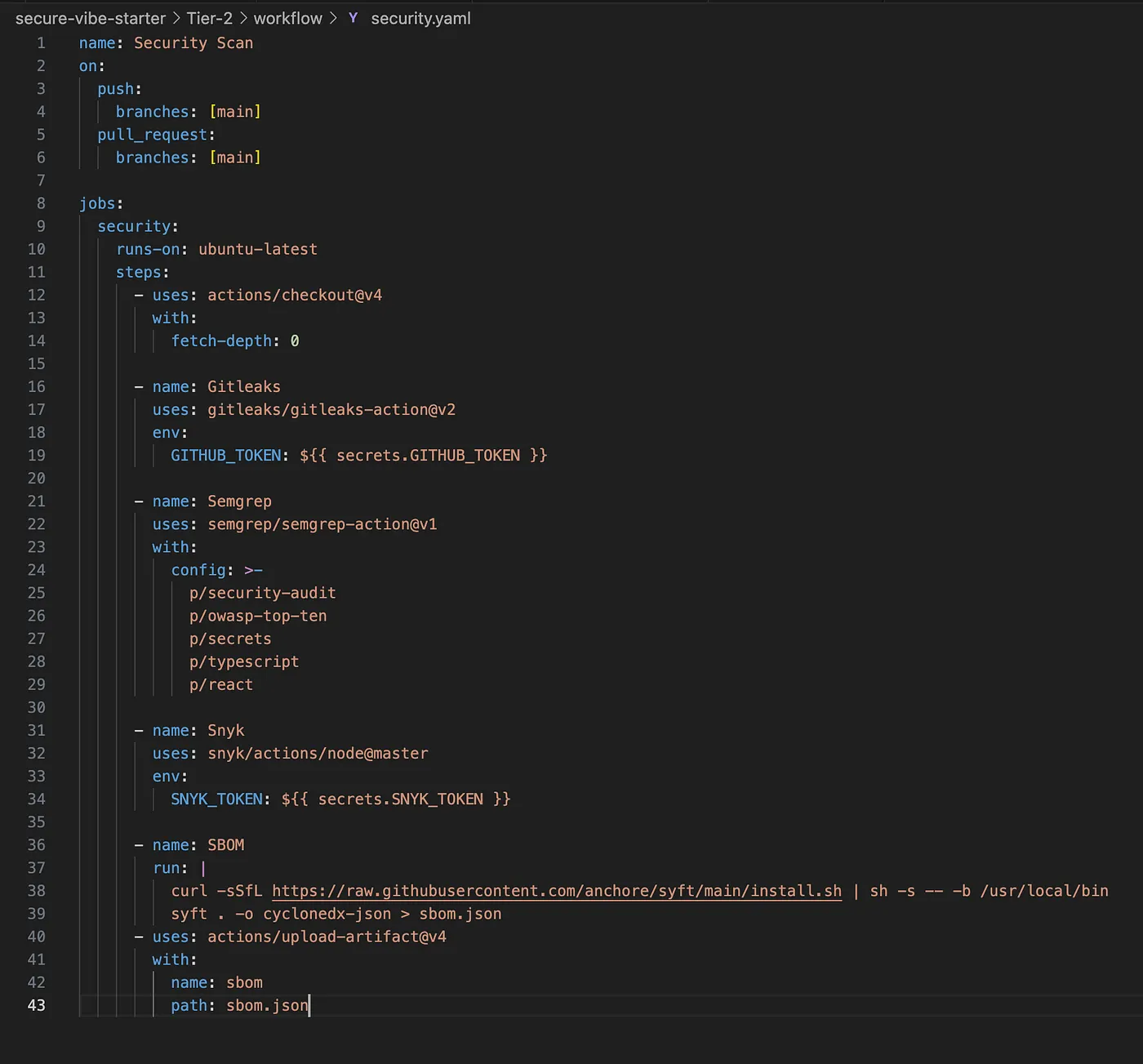Click '[main]' value on line 4

tap(235, 111)
